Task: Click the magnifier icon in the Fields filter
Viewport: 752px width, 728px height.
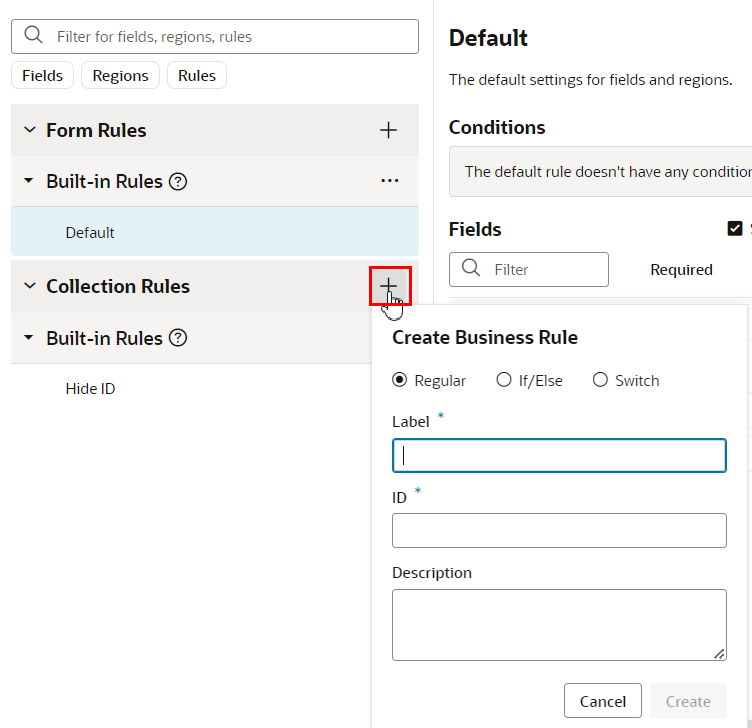Action: 470,269
